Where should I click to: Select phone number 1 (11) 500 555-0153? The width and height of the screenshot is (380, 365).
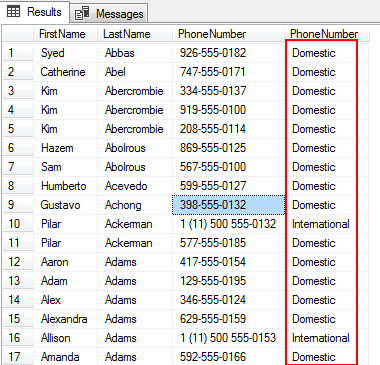pos(228,338)
